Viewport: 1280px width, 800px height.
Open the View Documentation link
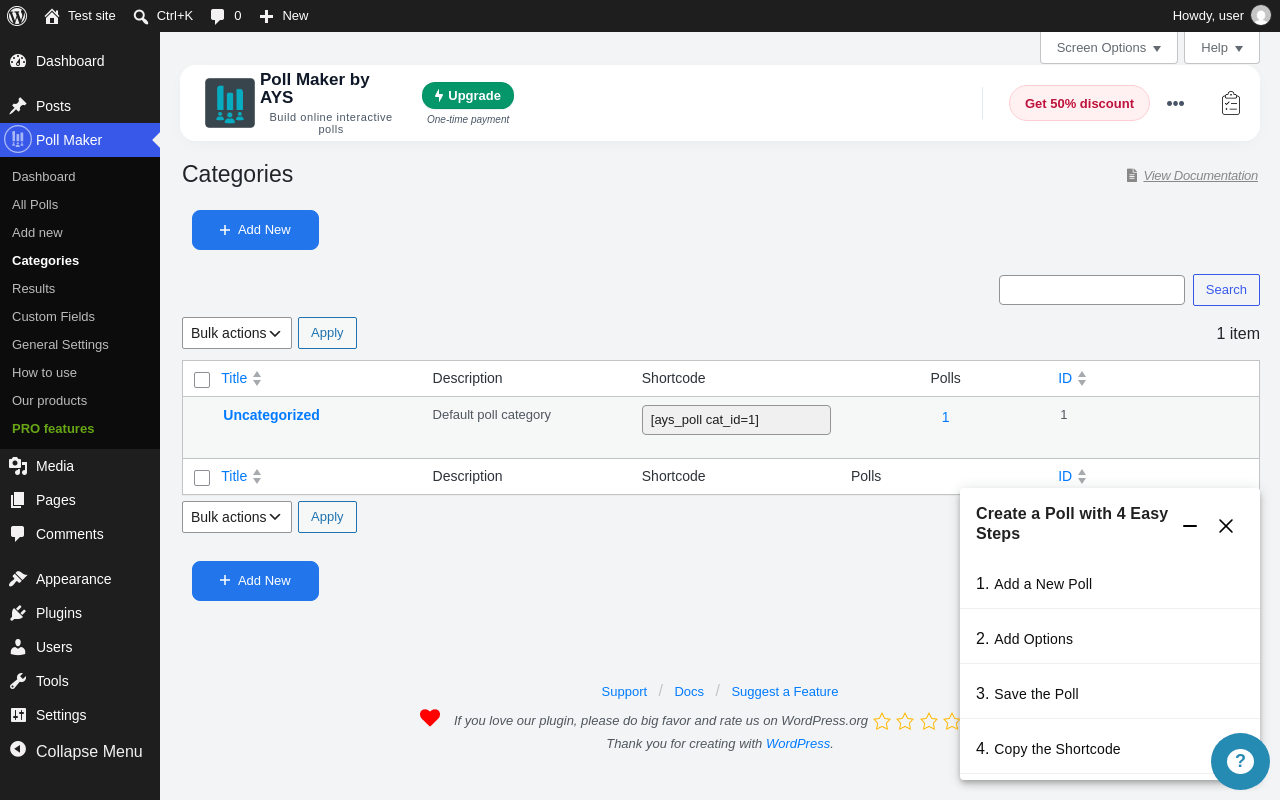[x=1200, y=175]
